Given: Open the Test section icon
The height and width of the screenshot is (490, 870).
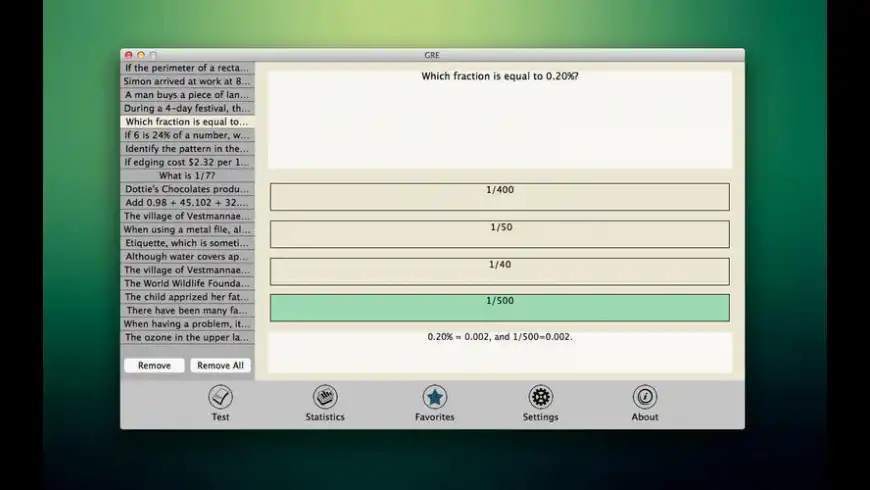Looking at the screenshot, I should click(x=220, y=397).
